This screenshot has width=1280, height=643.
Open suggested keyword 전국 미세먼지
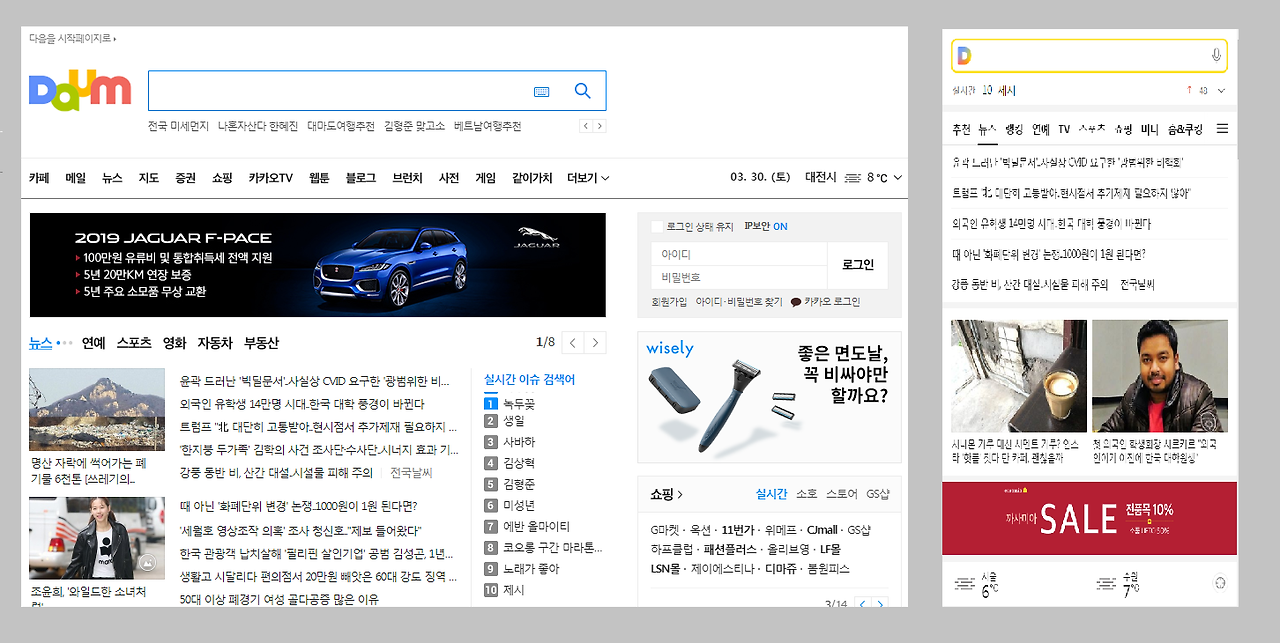coord(178,126)
